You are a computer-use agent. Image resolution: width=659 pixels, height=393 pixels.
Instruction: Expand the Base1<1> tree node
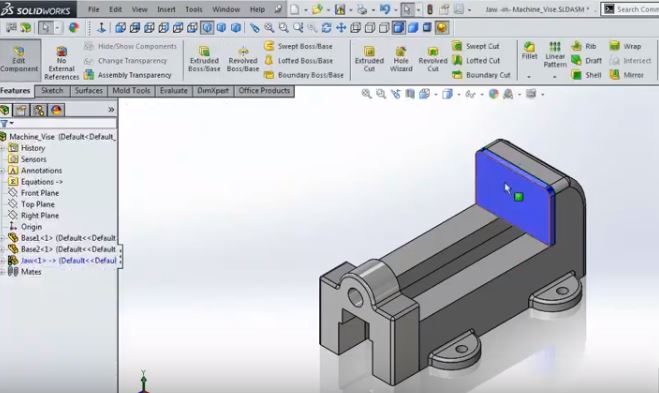(3, 238)
